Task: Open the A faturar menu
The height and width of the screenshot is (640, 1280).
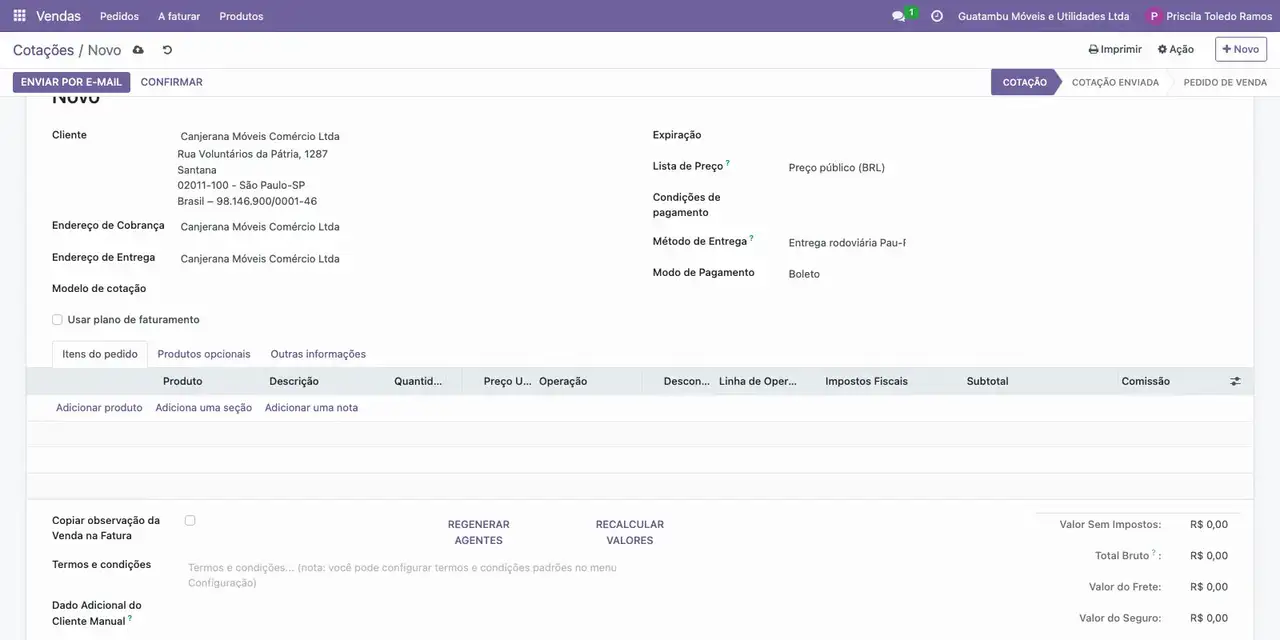Action: (x=179, y=16)
